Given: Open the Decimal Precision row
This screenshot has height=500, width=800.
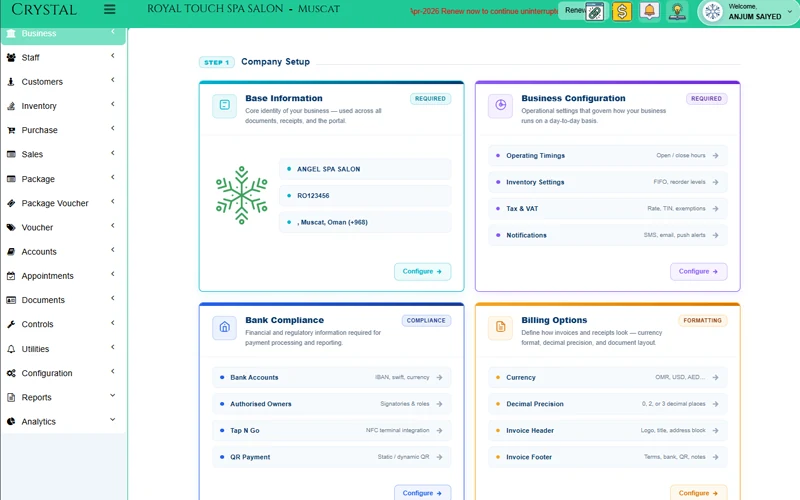Looking at the screenshot, I should point(608,404).
